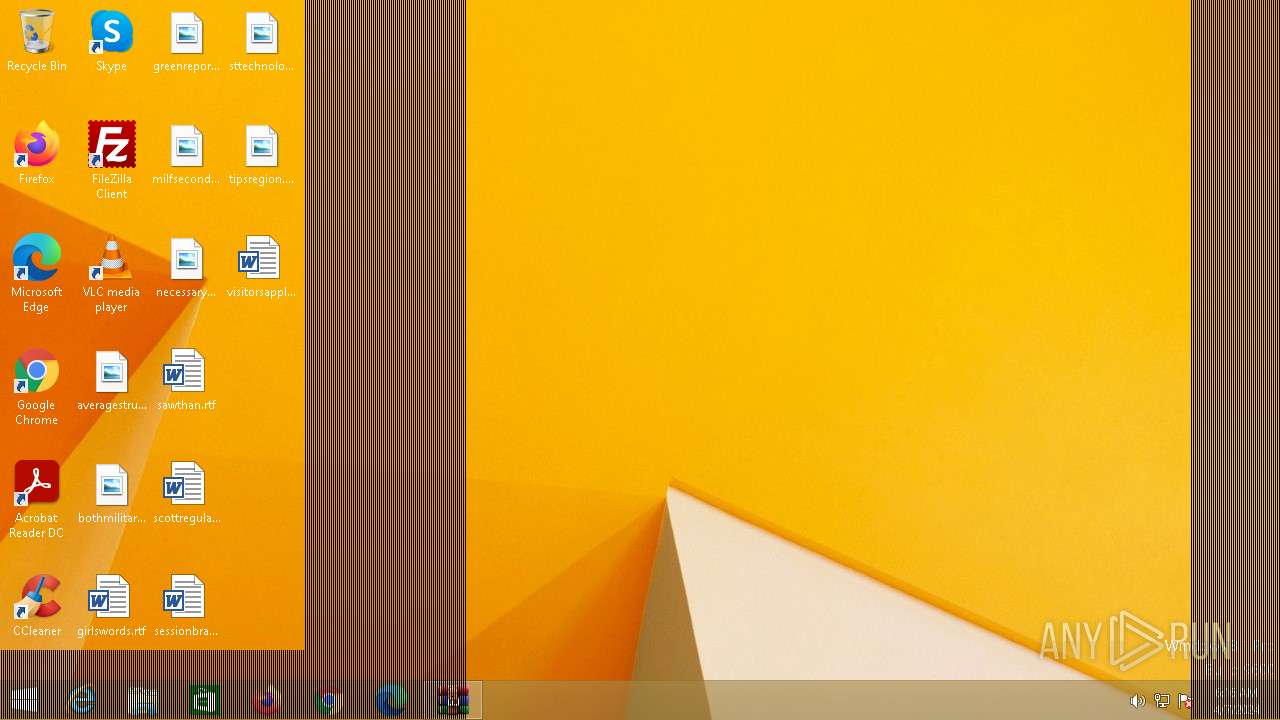Select the FileZilla Client desktop shortcut
This screenshot has width=1280, height=720.
pos(111,160)
